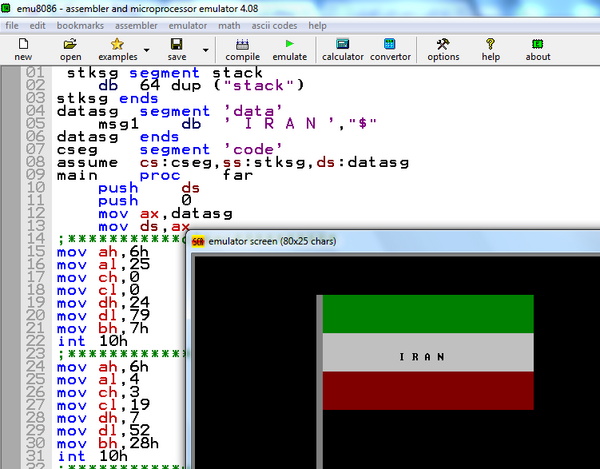Expand the save dropdown arrow
Image resolution: width=600 pixels, height=469 pixels.
click(x=205, y=50)
